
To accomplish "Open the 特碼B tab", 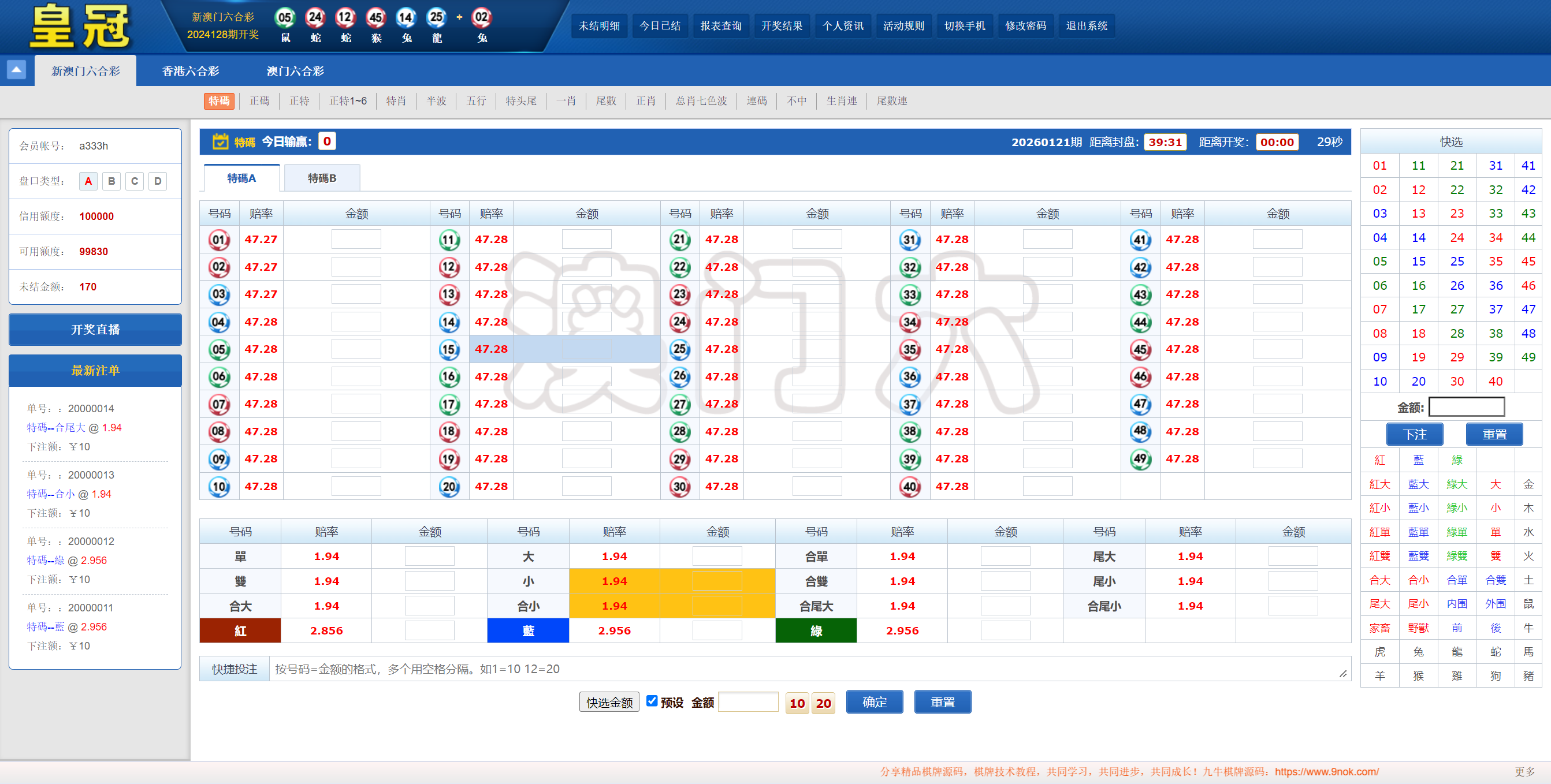I will pos(322,178).
